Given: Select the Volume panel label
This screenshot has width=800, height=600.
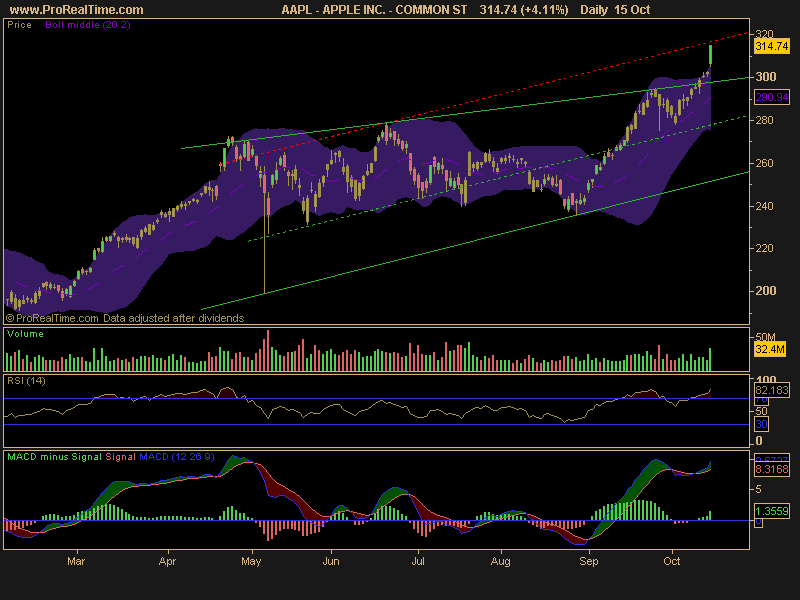Looking at the screenshot, I should point(26,334).
